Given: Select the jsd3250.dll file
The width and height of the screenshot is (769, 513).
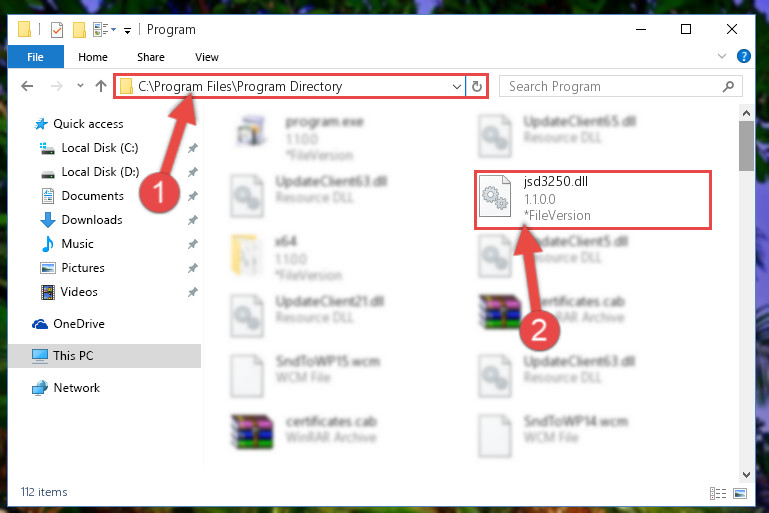Looking at the screenshot, I should [593, 199].
